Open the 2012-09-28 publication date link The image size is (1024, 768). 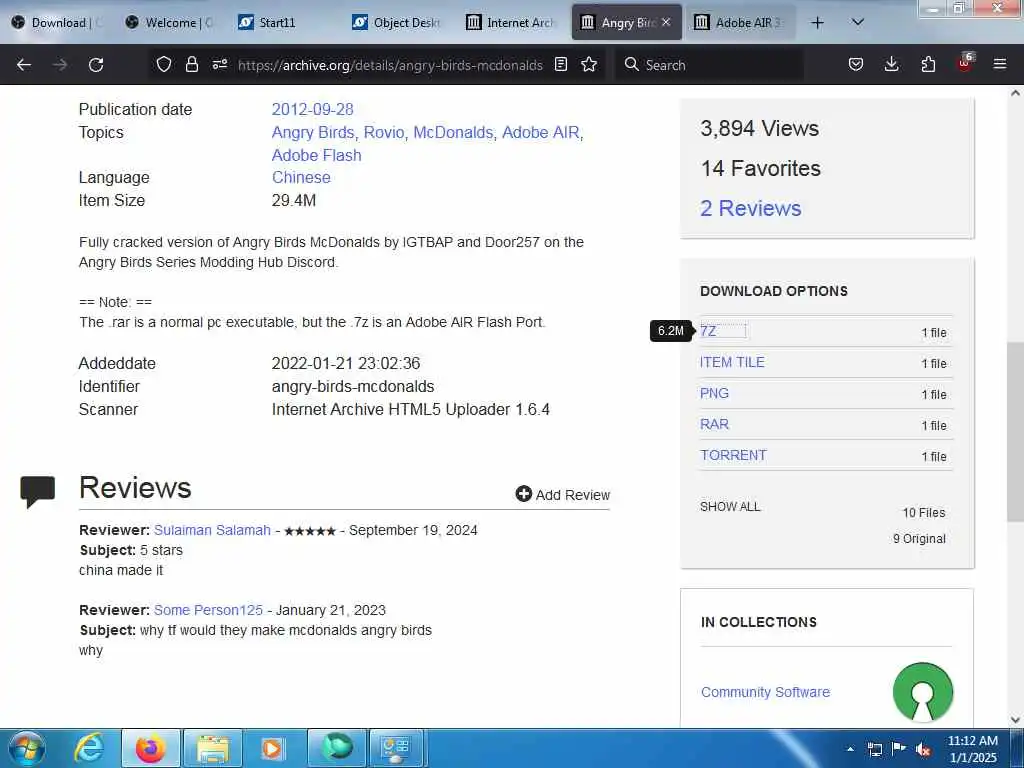point(312,109)
